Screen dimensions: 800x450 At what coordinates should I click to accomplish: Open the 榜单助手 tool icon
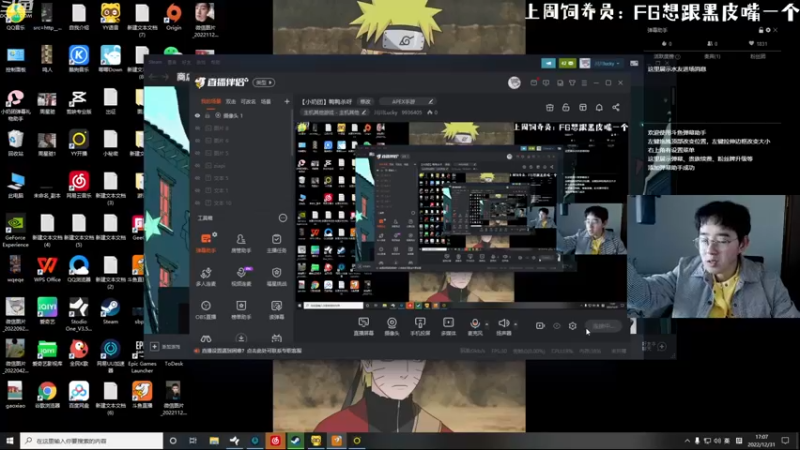pos(241,309)
